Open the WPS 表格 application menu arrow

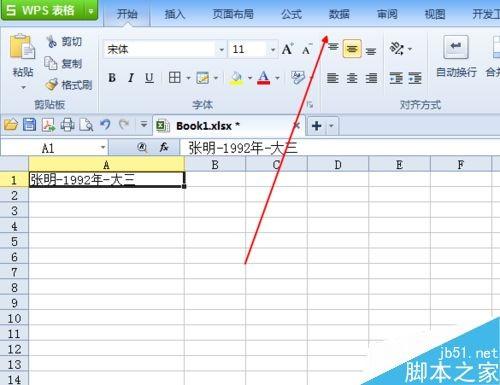[91, 11]
